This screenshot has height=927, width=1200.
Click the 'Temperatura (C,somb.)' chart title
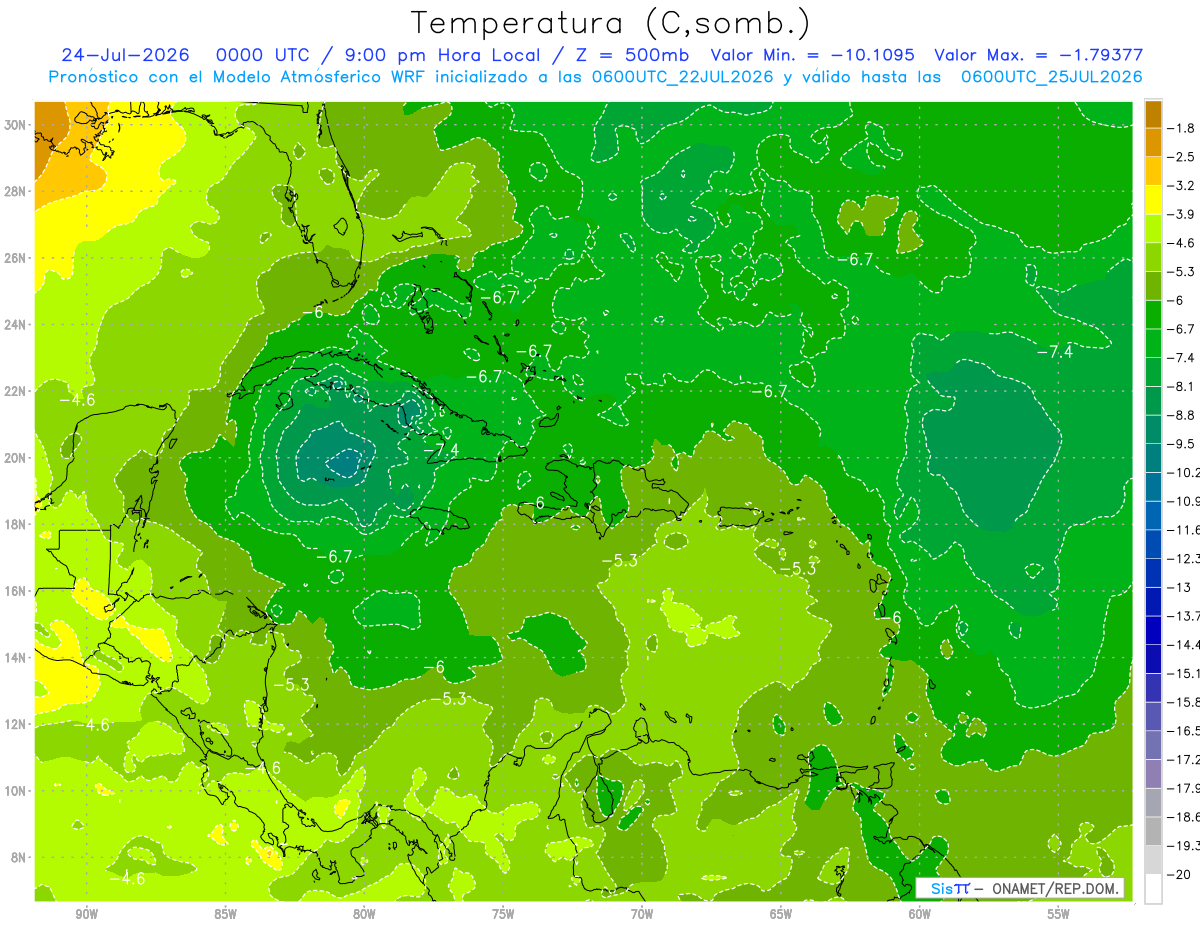[x=611, y=23]
